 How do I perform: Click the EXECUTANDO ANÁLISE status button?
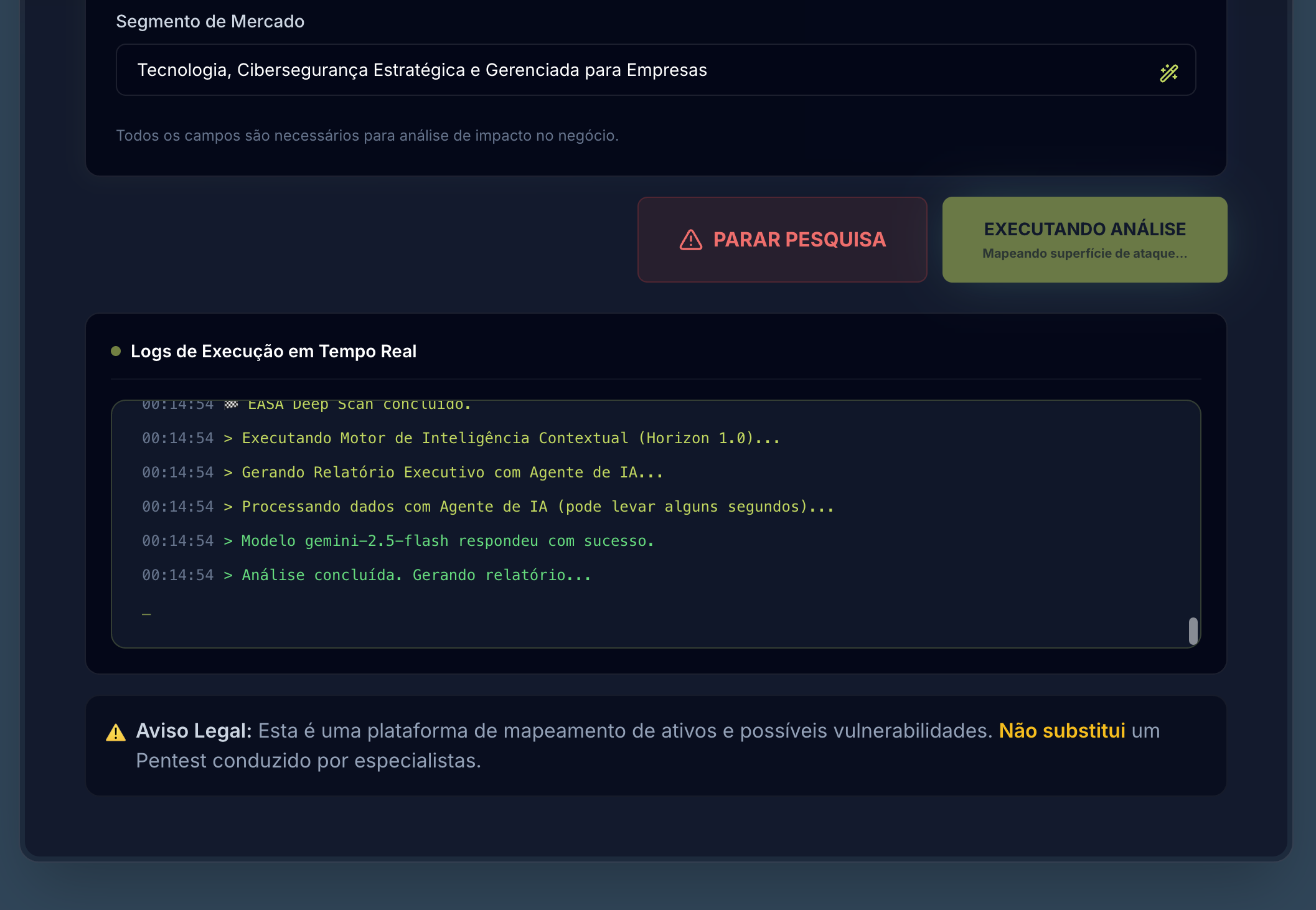(x=1084, y=239)
